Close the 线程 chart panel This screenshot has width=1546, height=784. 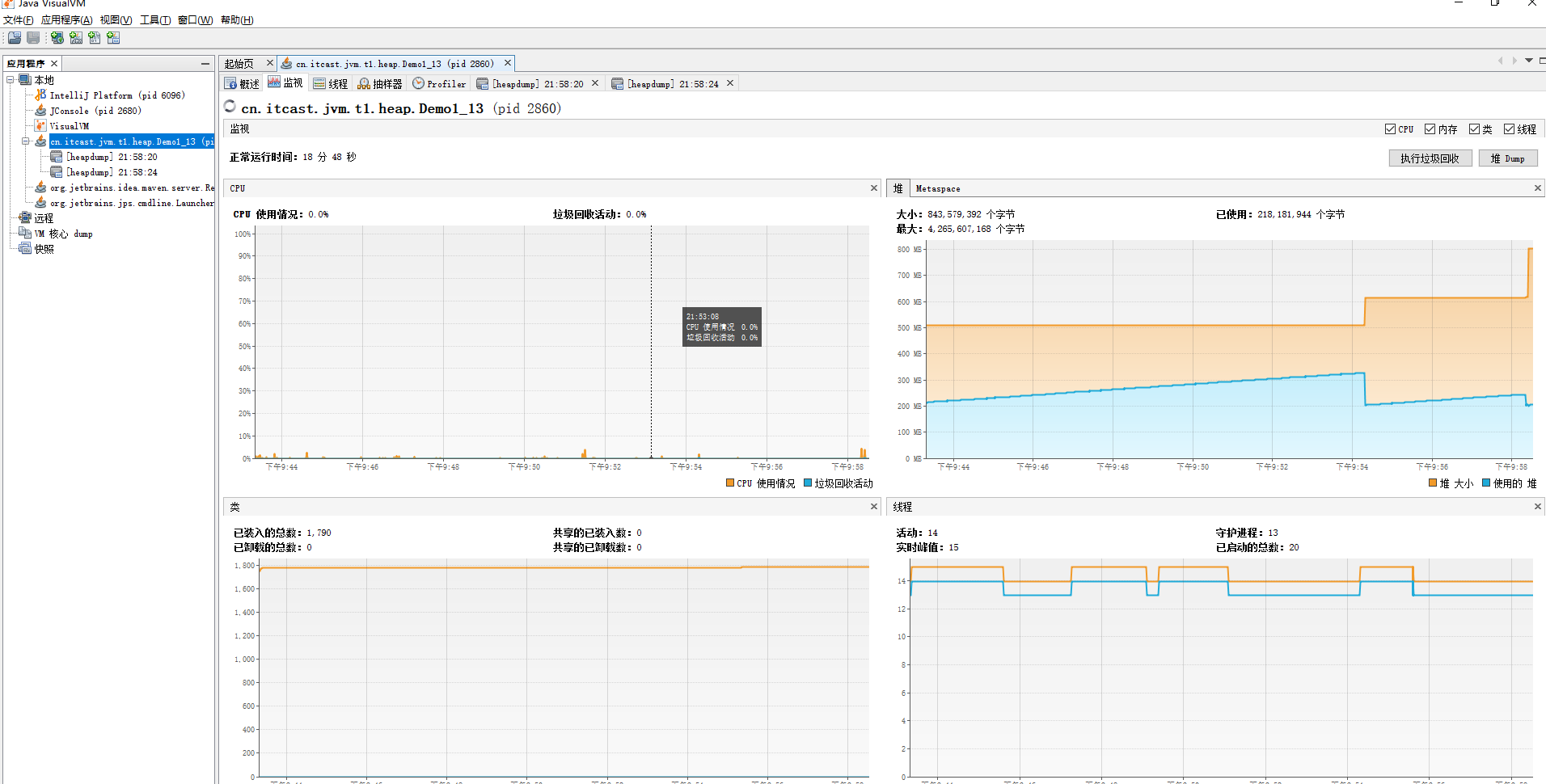[1538, 507]
